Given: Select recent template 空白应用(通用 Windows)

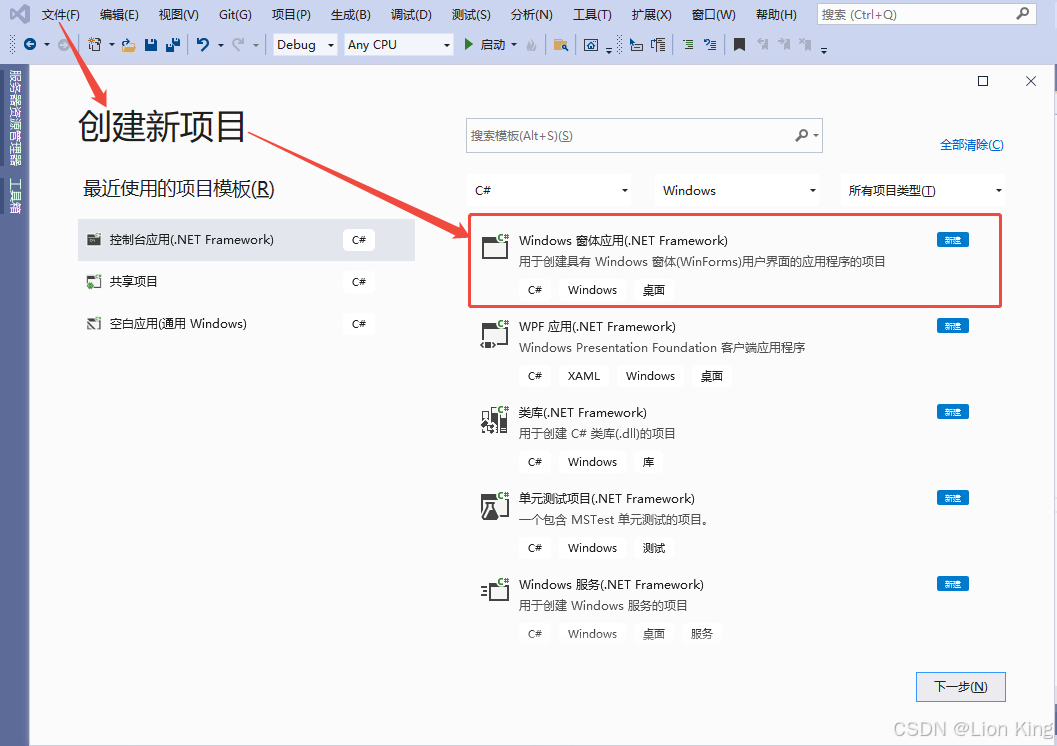Looking at the screenshot, I should pos(246,323).
